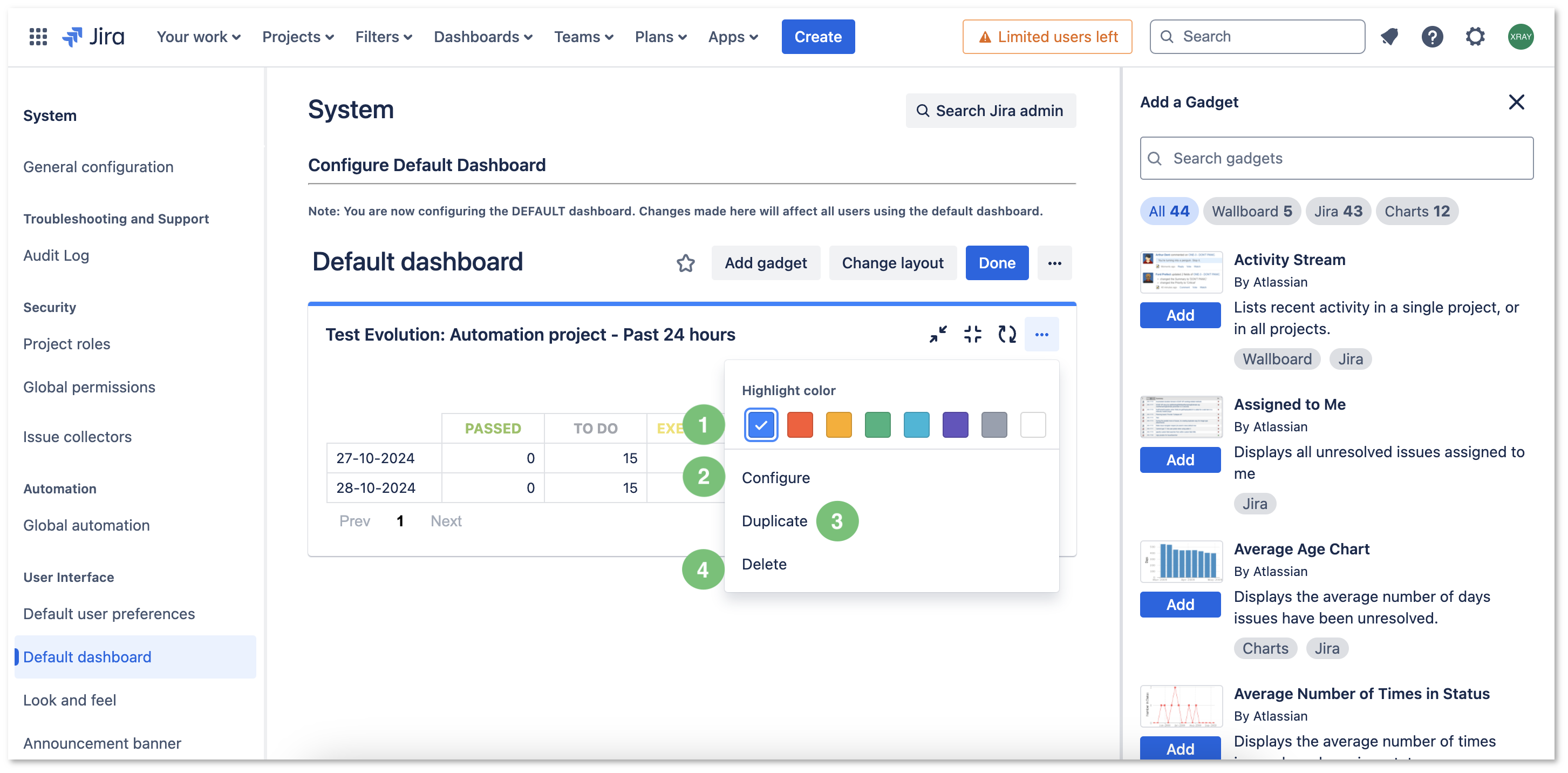
Task: Focus the top Search field
Action: (1257, 37)
